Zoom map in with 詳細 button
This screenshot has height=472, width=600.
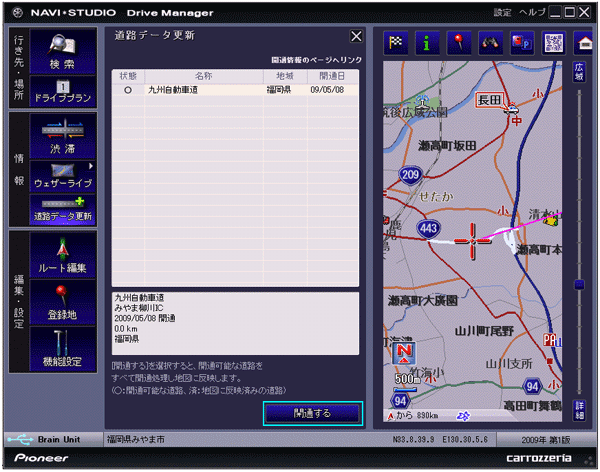pos(579,410)
